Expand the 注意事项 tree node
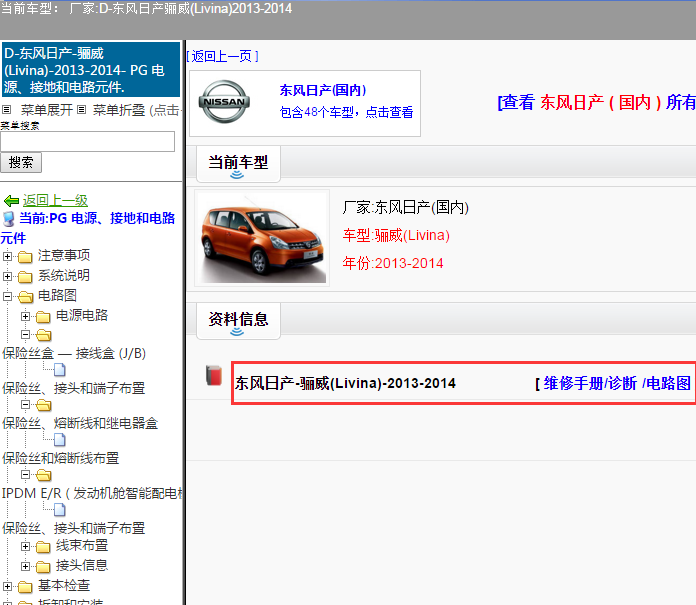696x605 pixels. click(x=7, y=256)
